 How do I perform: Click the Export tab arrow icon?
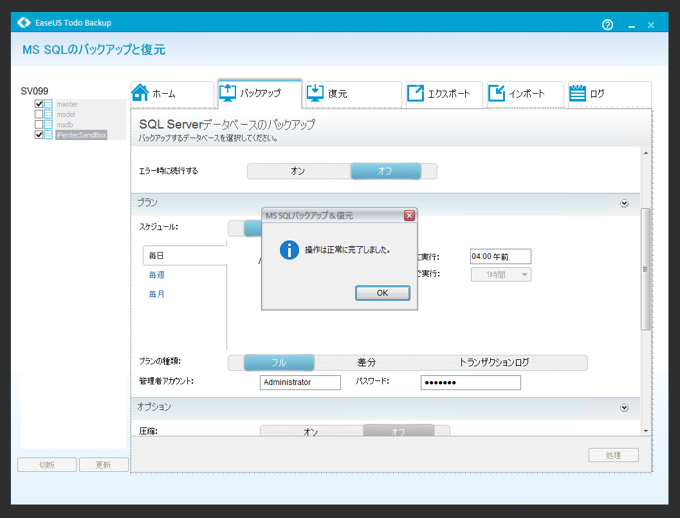(x=415, y=93)
